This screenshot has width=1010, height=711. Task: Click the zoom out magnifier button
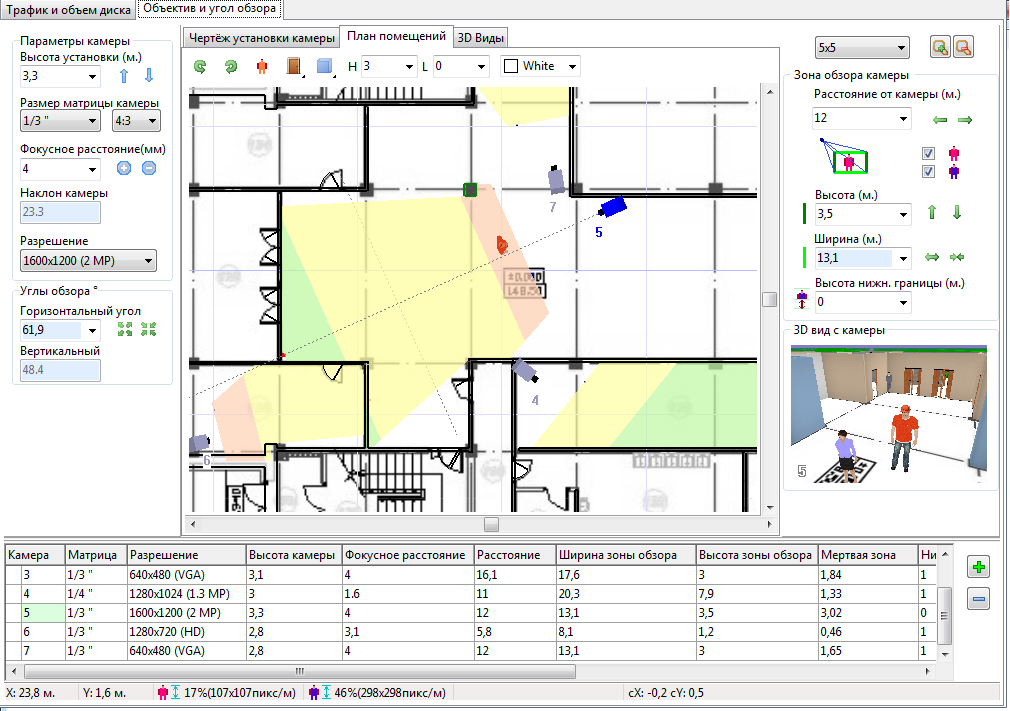coord(963,47)
